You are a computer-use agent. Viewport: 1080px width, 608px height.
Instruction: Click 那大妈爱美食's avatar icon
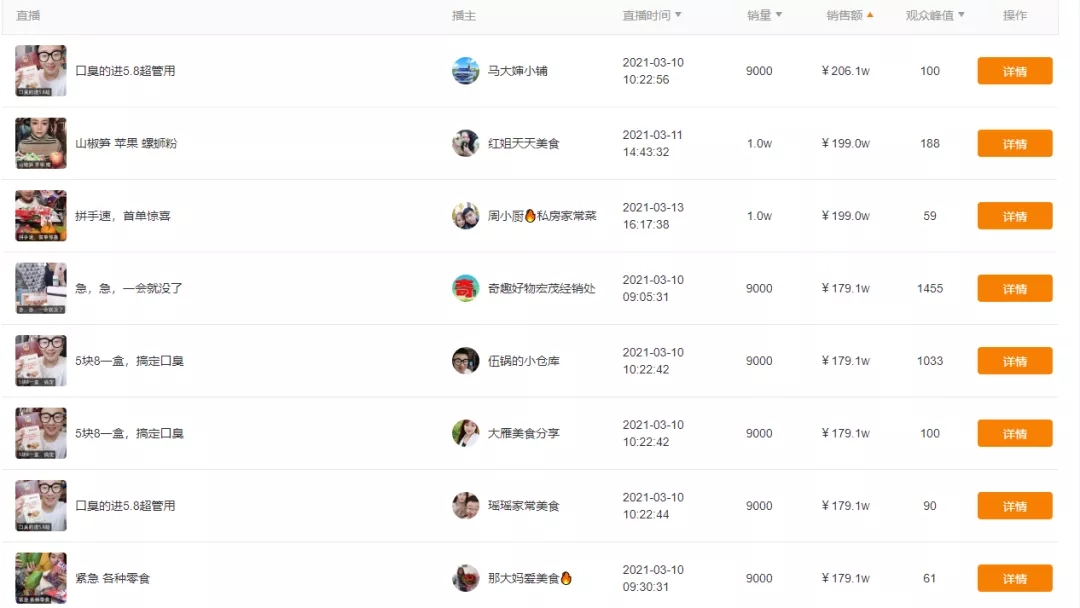466,577
